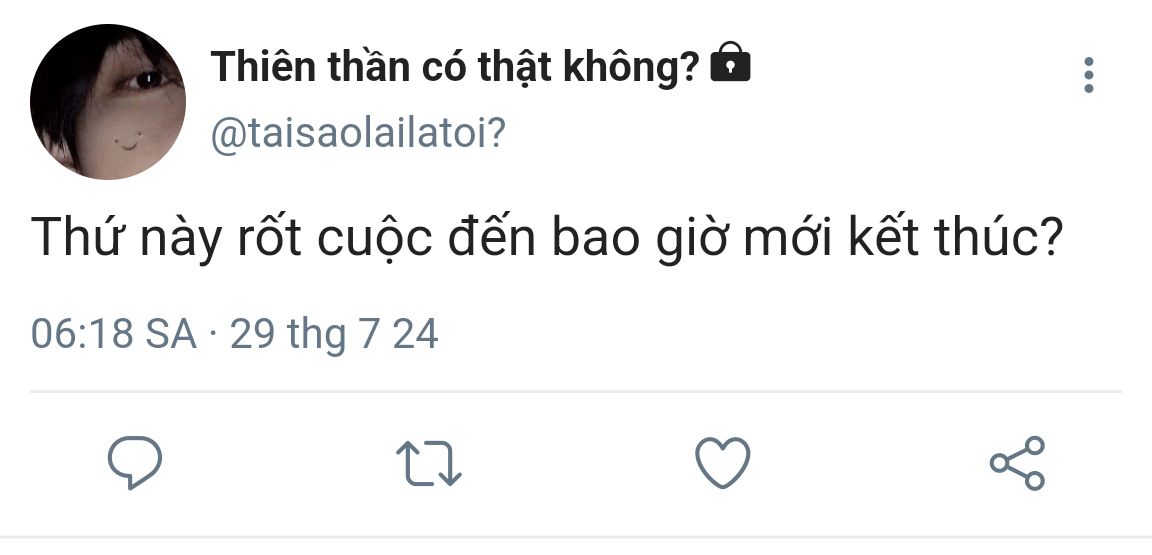1152x555 pixels.
Task: Click the words "kết thúc?" in the tweet
Action: click(x=955, y=237)
